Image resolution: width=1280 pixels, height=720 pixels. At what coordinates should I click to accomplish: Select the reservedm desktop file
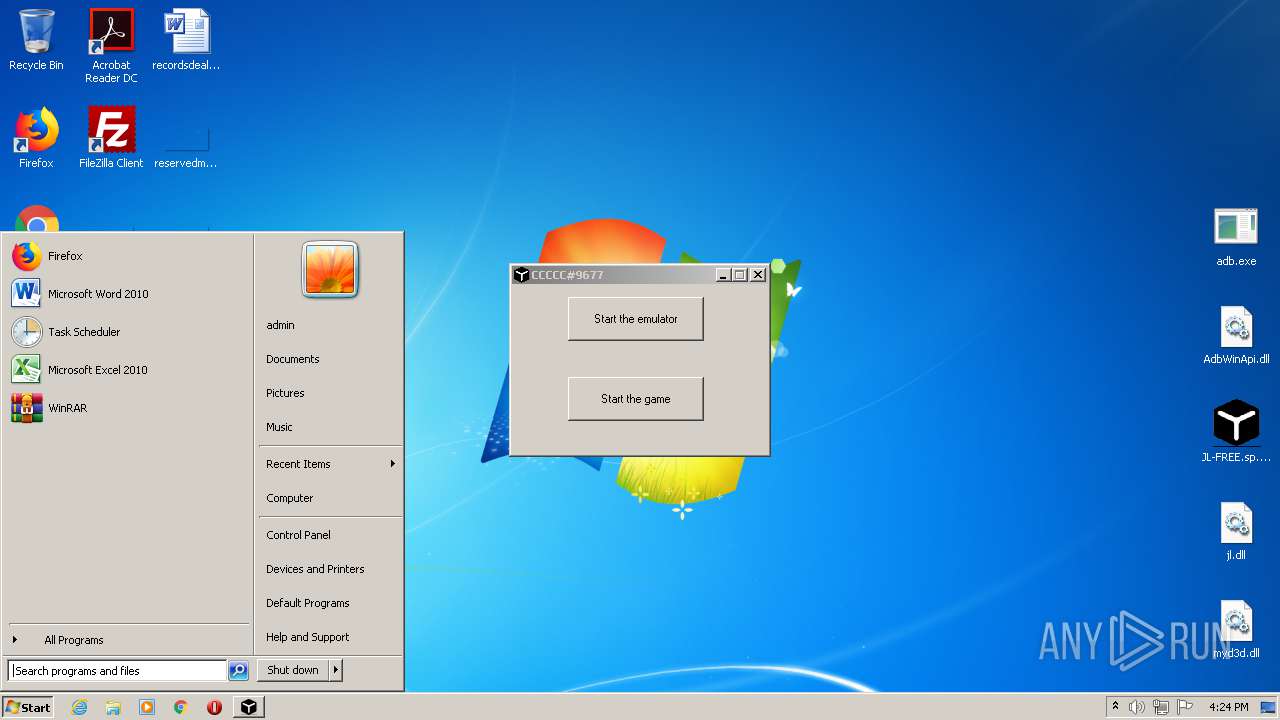click(x=186, y=145)
